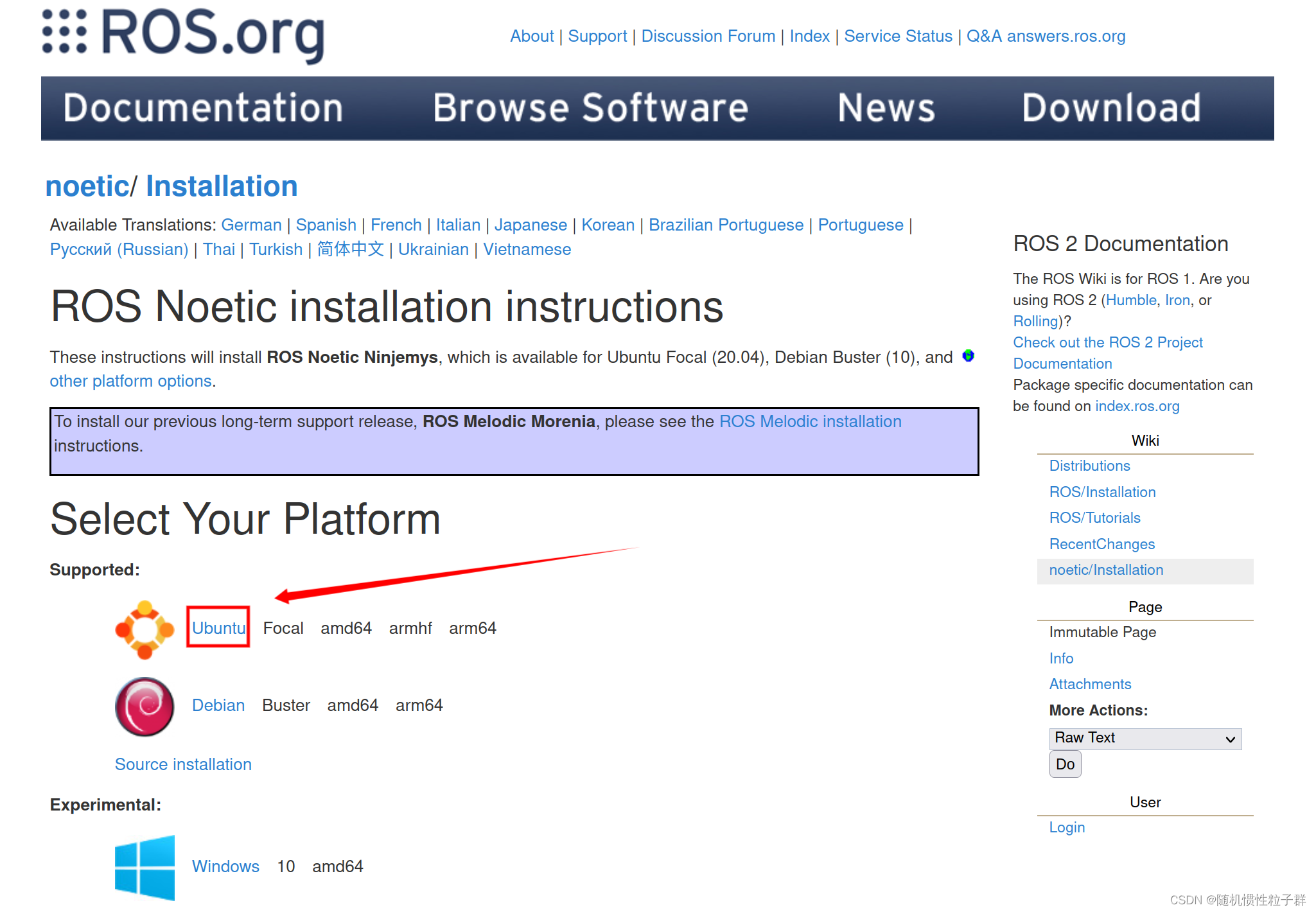Open the Browse Software navigation tab
1316x912 pixels.
coord(590,108)
